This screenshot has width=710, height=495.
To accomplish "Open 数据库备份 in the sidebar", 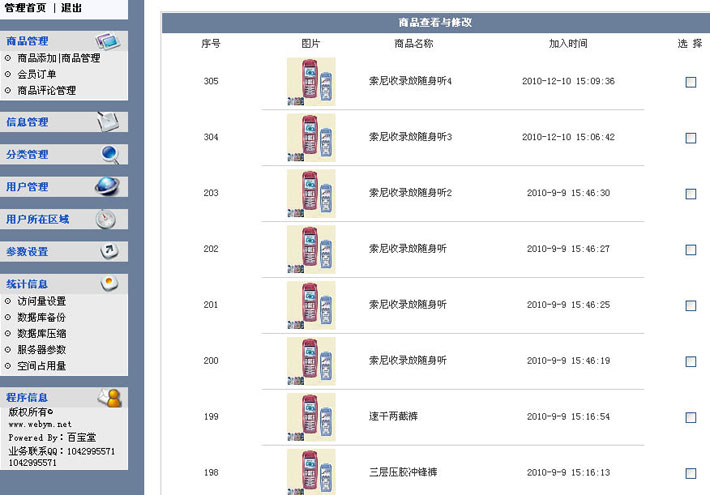I will click(42, 317).
